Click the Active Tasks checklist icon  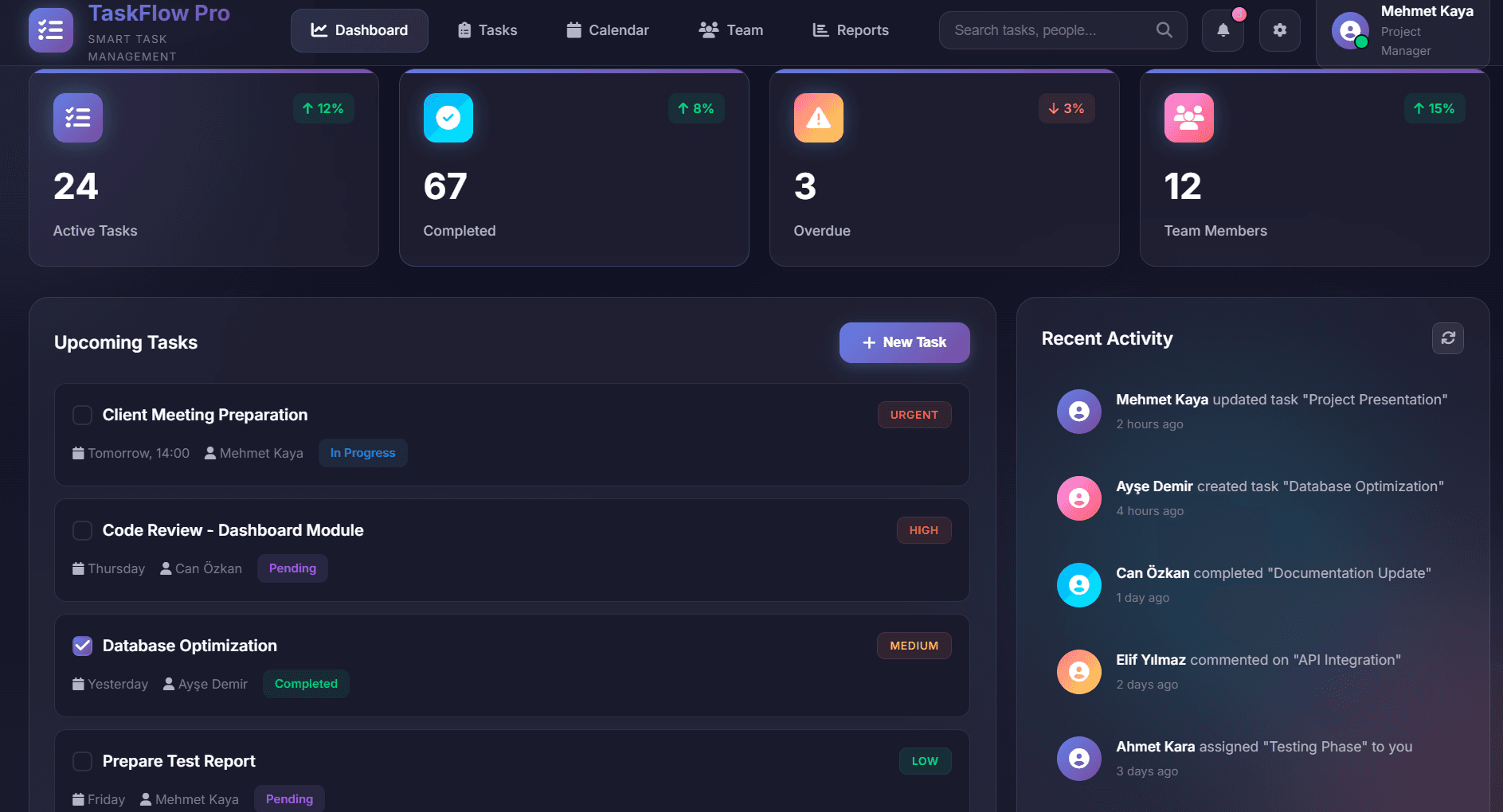(x=78, y=118)
